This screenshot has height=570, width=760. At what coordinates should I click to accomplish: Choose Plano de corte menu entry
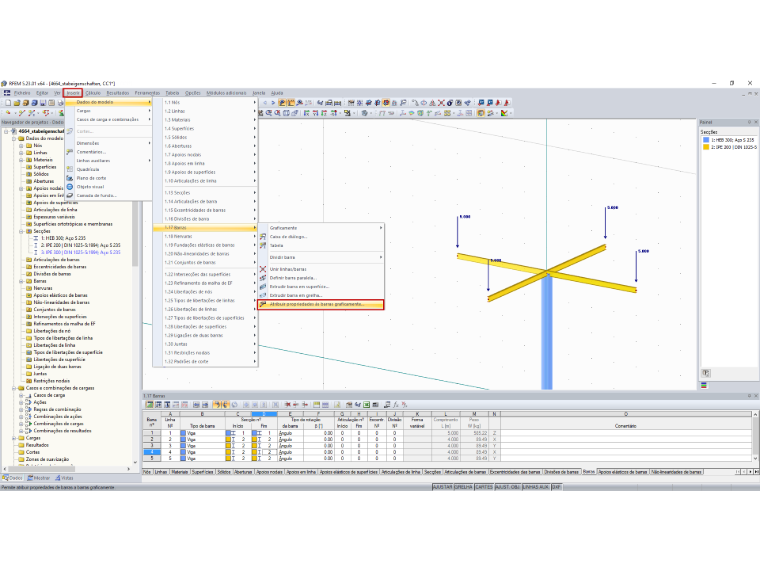point(109,178)
